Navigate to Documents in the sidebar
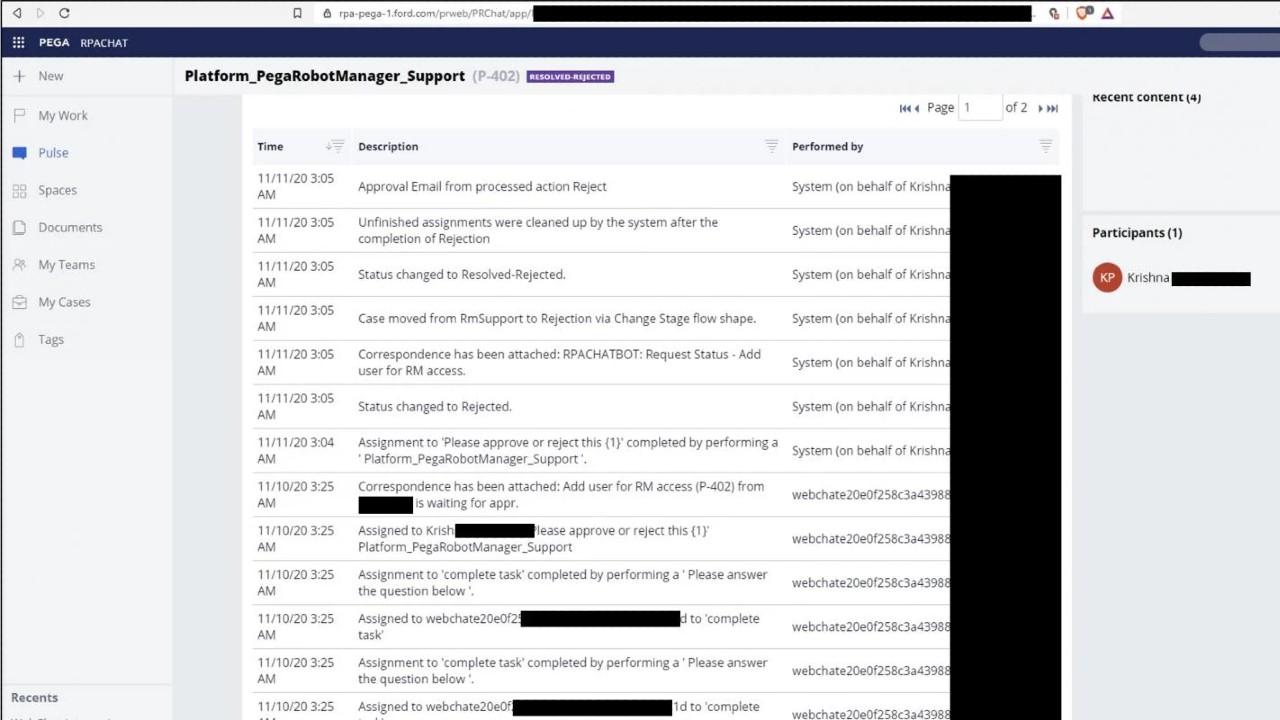 (70, 227)
